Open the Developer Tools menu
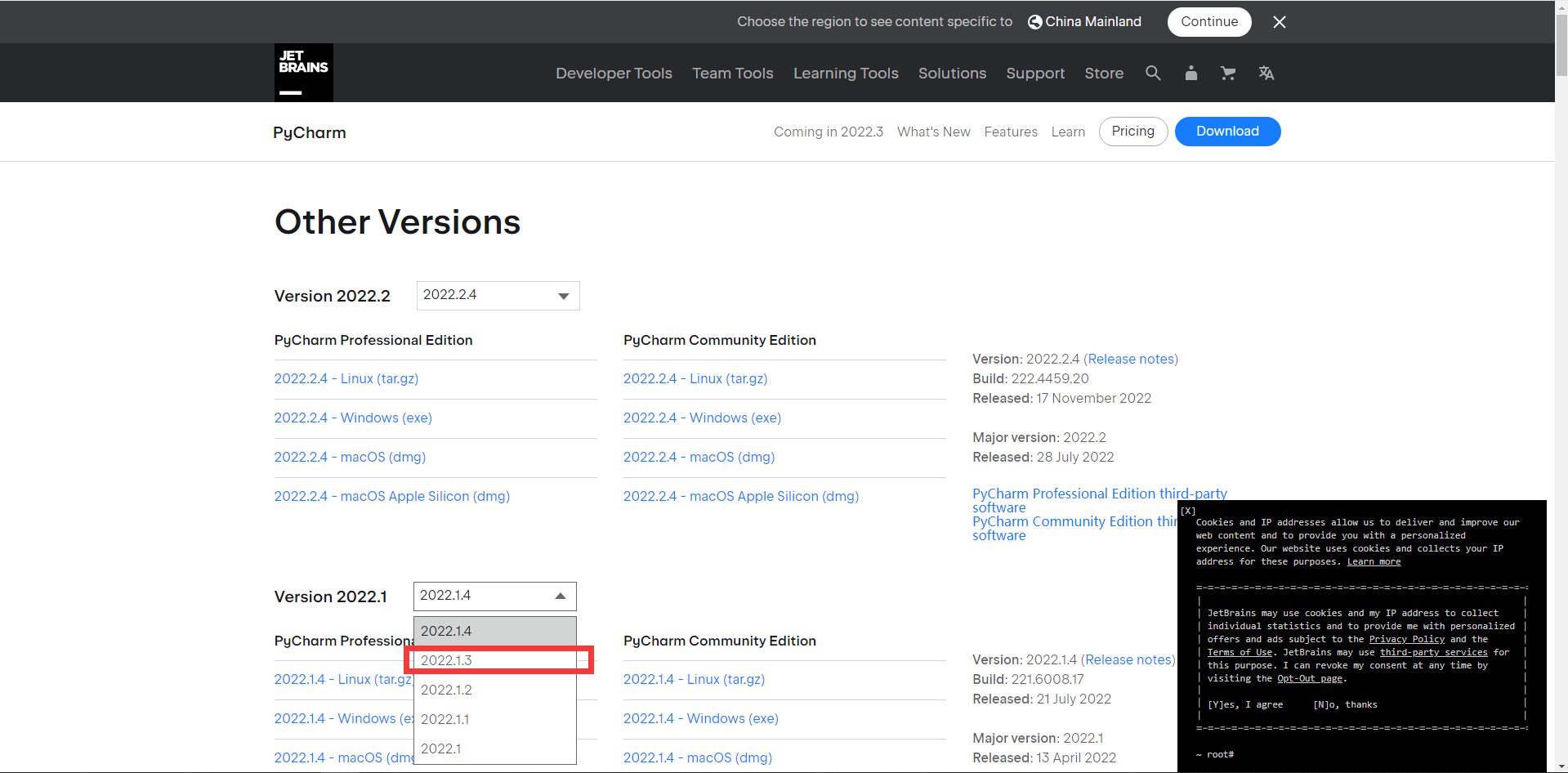This screenshot has height=773, width=1568. tap(614, 73)
